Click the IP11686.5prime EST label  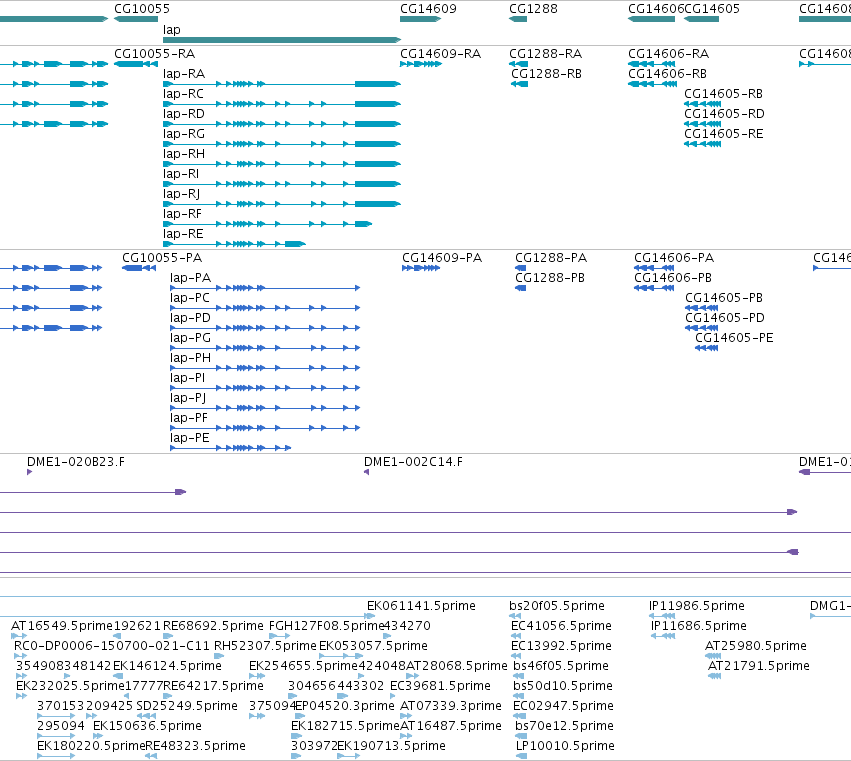[x=698, y=626]
